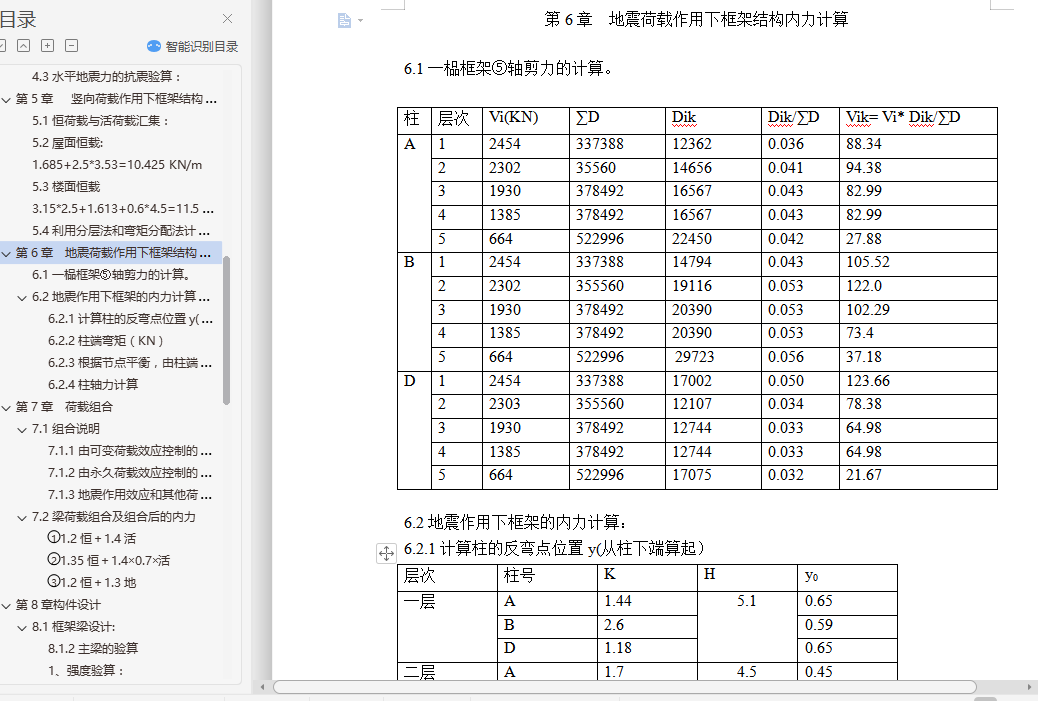
Task: Click the 一层 cell in second table
Action: tap(447, 626)
